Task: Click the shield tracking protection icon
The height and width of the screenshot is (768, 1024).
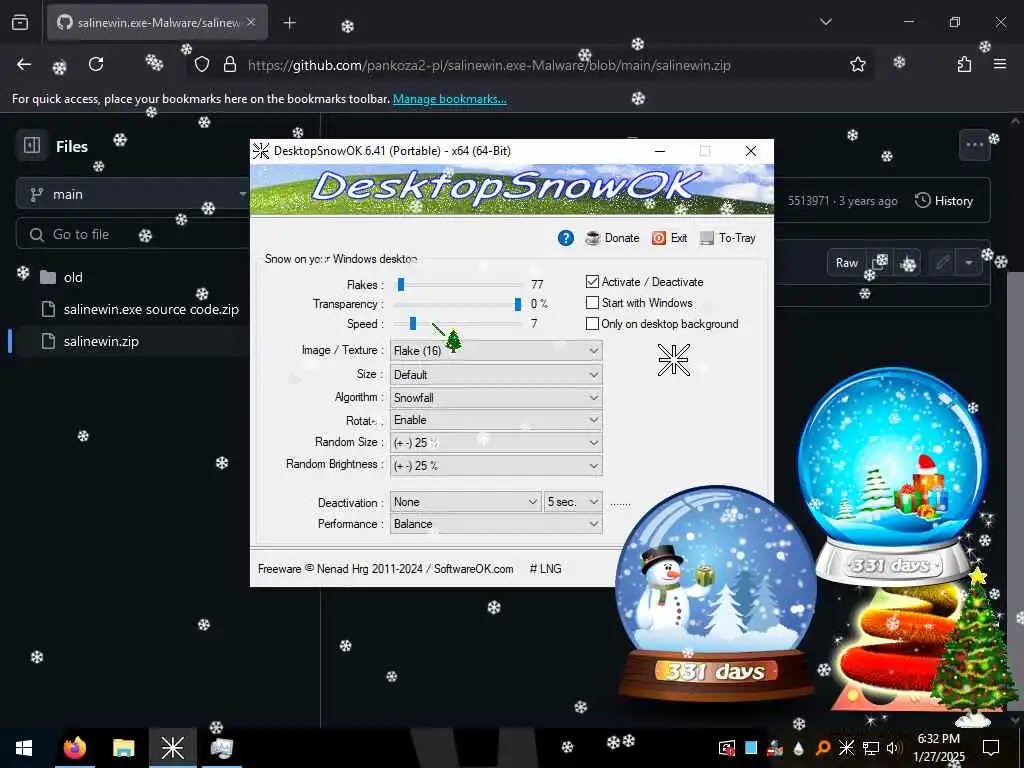Action: (x=202, y=64)
